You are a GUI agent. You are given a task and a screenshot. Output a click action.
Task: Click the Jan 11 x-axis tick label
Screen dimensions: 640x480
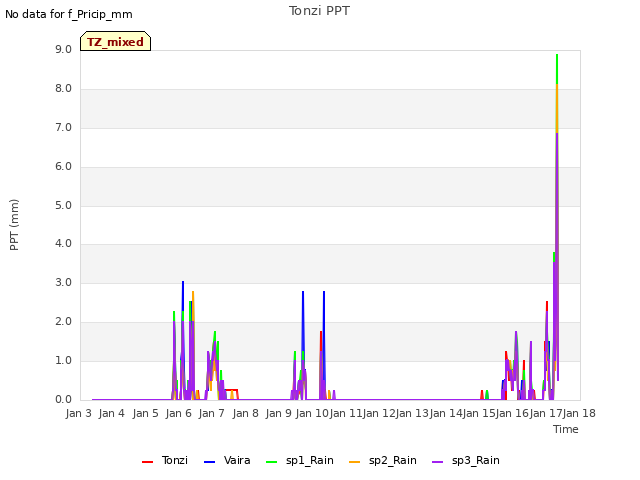tap(346, 413)
